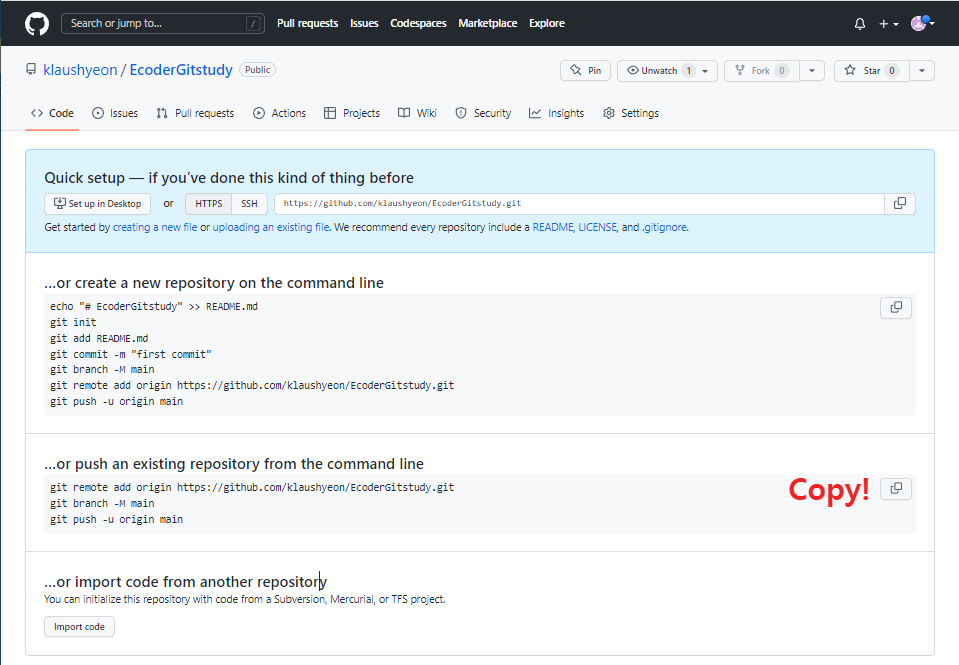The image size is (959, 665).
Task: Open the Actions tab
Action: pos(280,113)
